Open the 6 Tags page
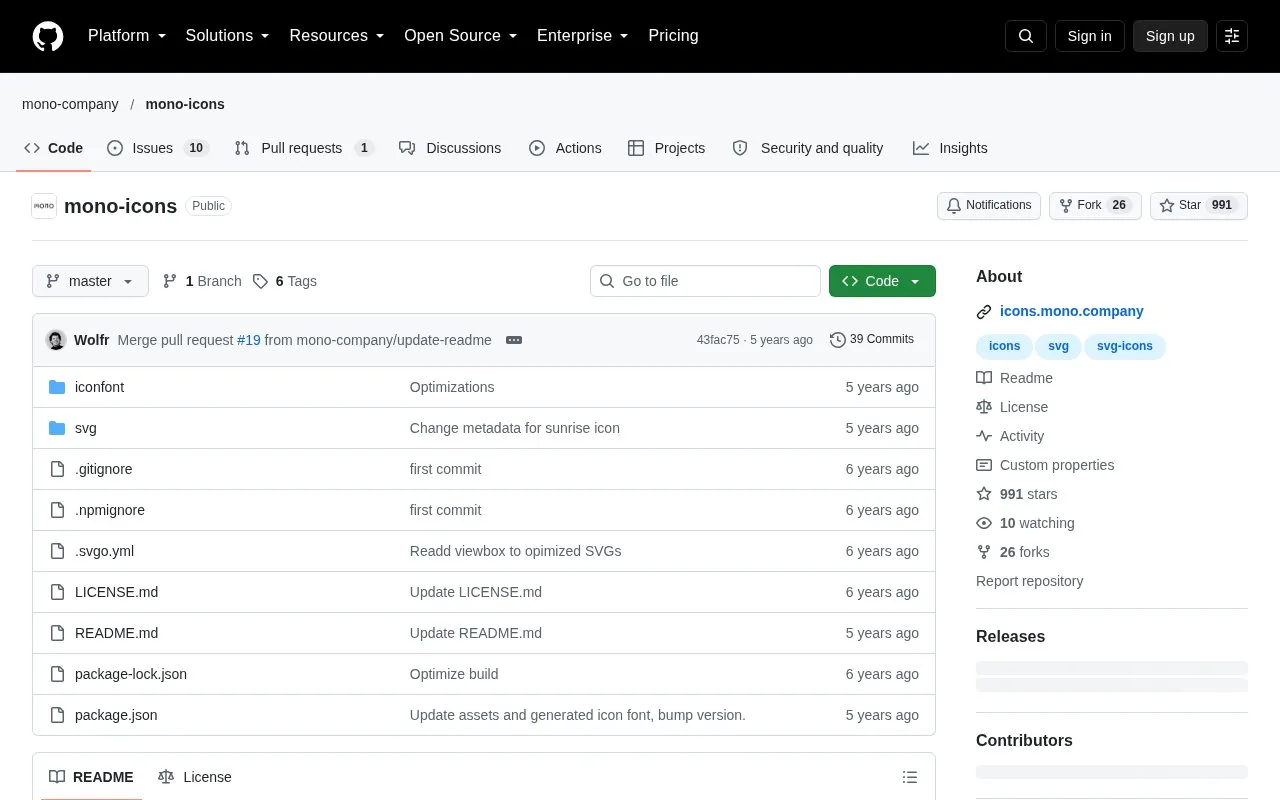 (285, 281)
